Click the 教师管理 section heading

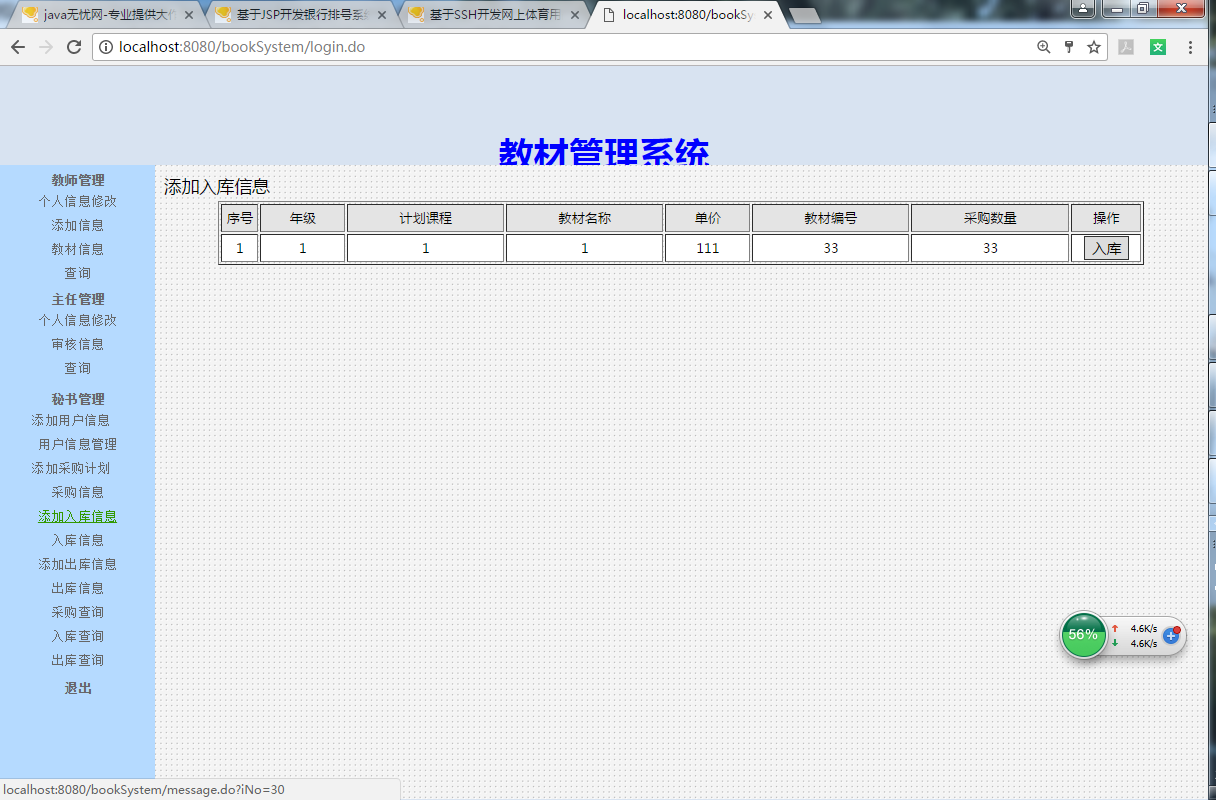click(78, 180)
